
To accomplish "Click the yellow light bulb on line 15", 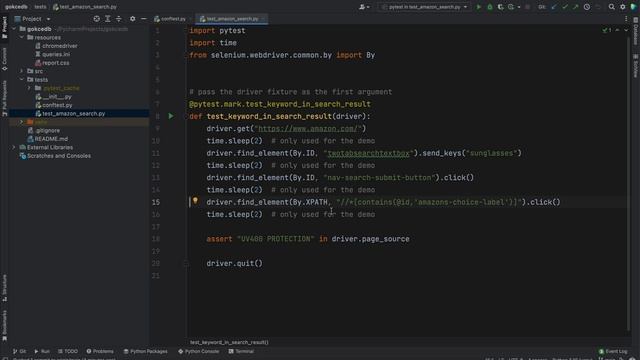I will tap(195, 201).
